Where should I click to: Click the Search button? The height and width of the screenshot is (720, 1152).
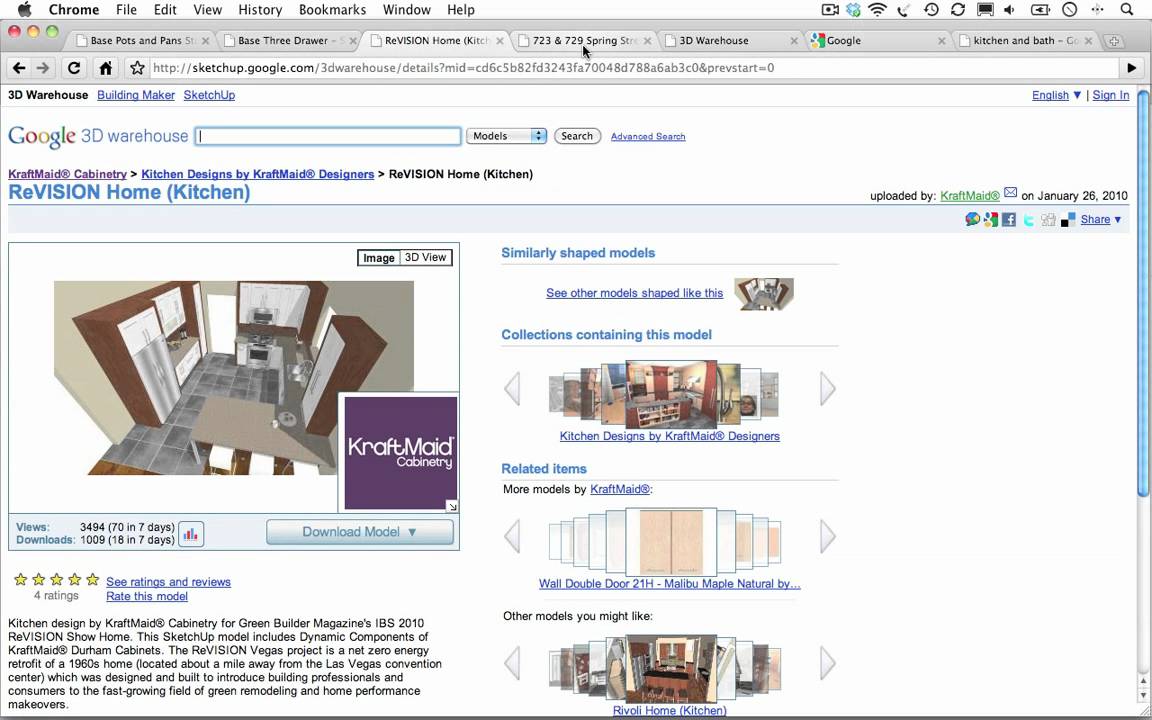pyautogui.click(x=577, y=136)
